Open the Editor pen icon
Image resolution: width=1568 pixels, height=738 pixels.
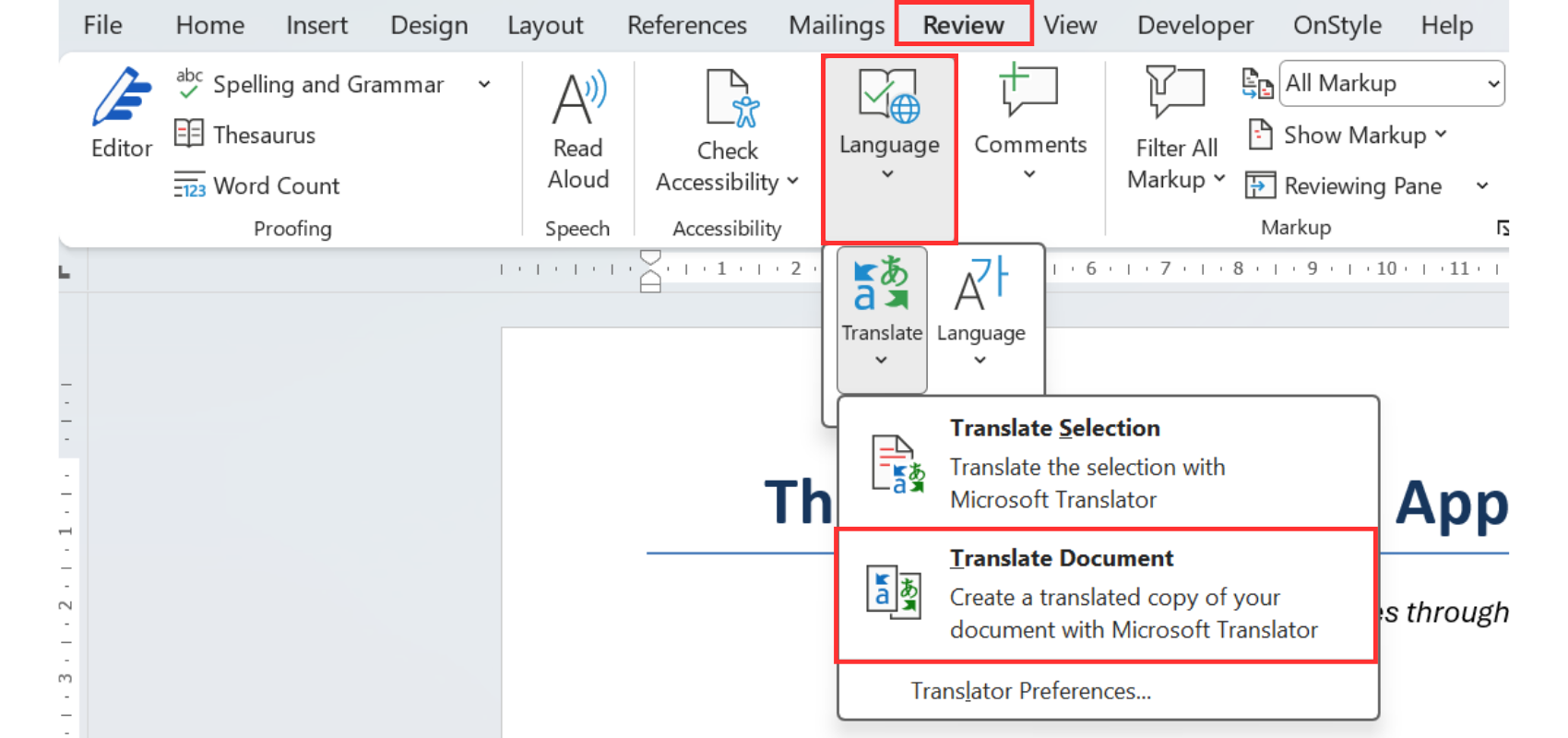(122, 96)
